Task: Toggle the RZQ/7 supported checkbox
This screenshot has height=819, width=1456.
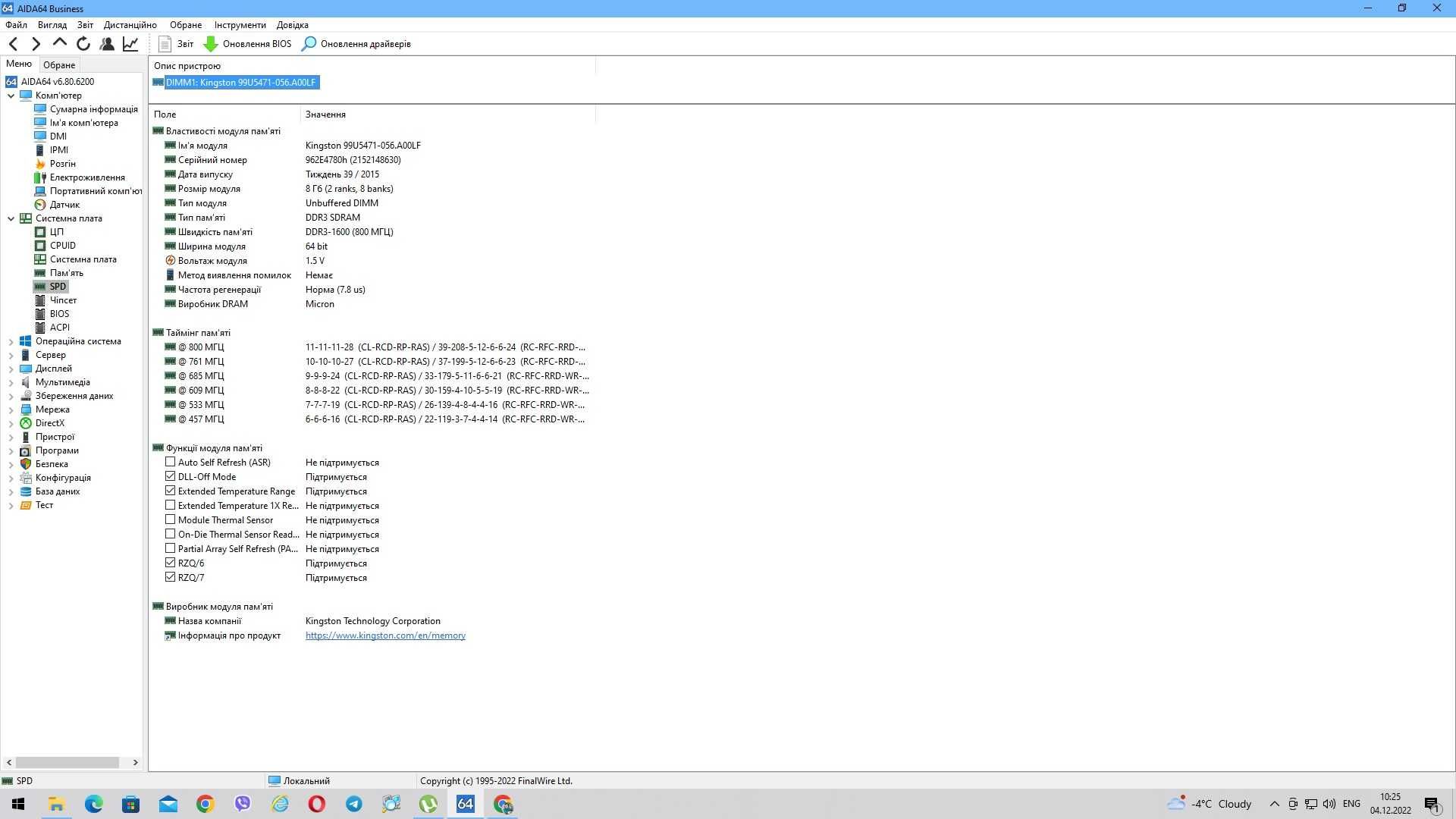Action: tap(170, 577)
